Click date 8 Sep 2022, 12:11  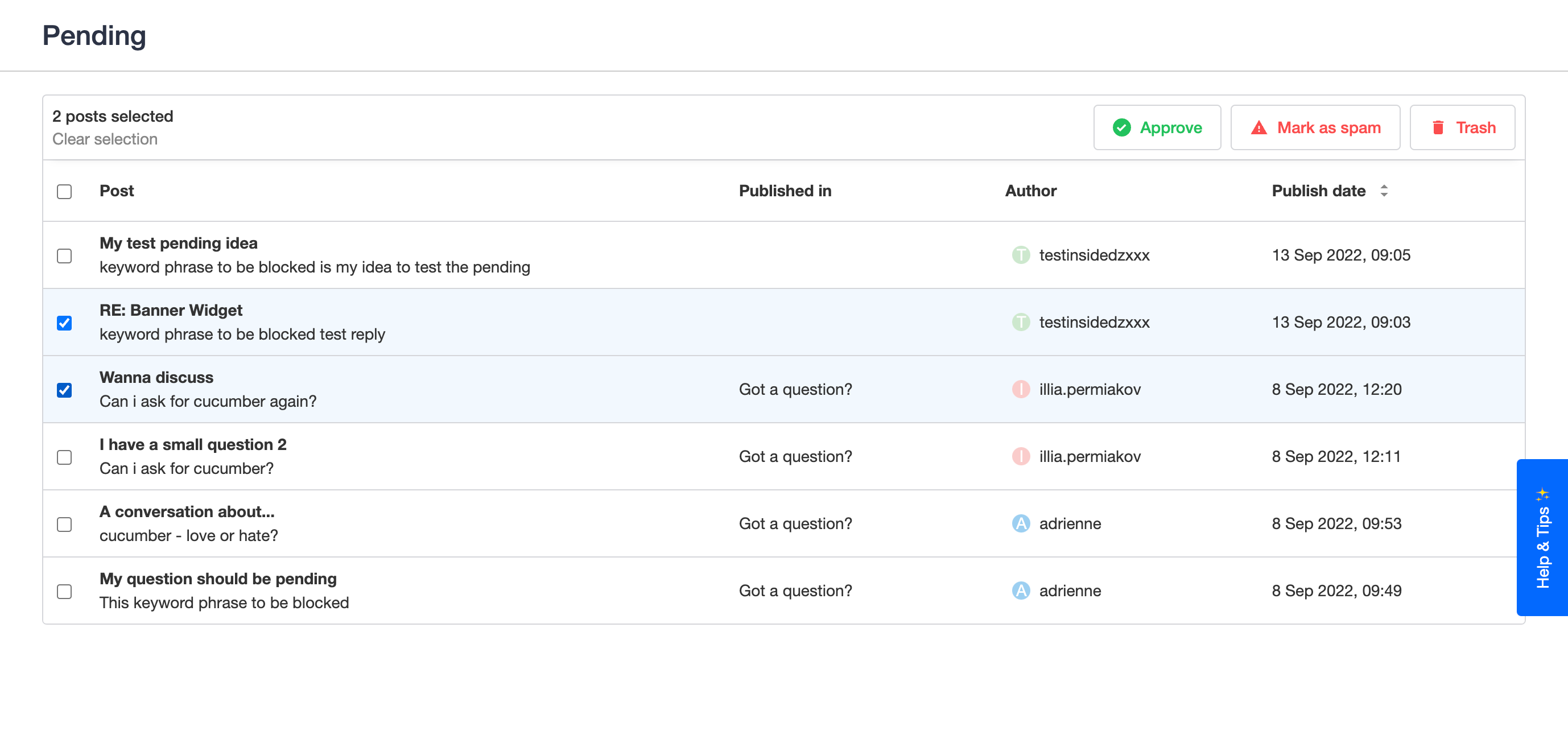click(x=1336, y=456)
